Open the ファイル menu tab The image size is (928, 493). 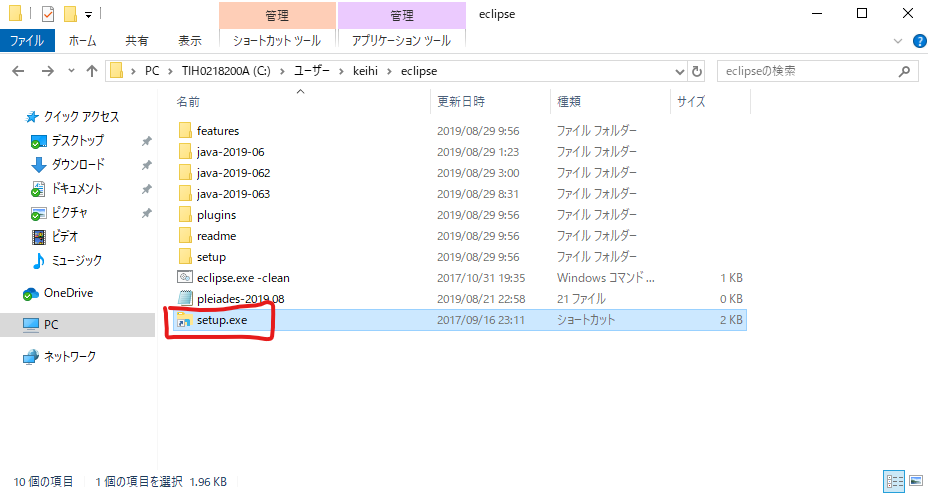click(27, 41)
